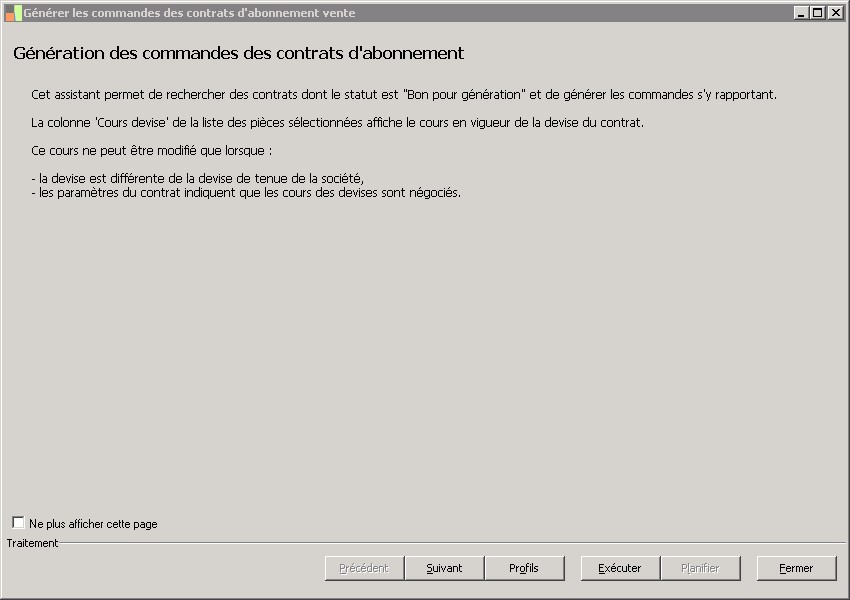Click the Traitement group label
Image resolution: width=850 pixels, height=600 pixels.
[x=33, y=543]
